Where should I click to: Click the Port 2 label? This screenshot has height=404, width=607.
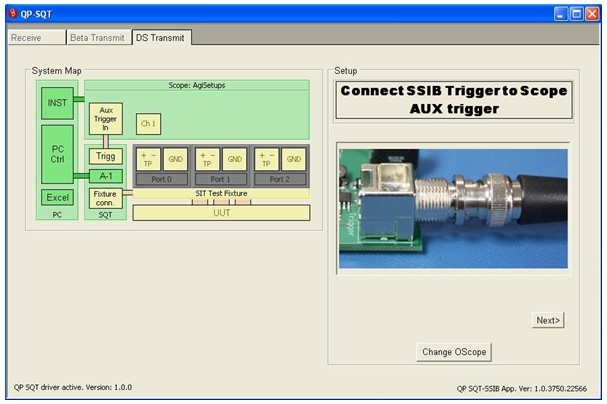click(x=279, y=179)
